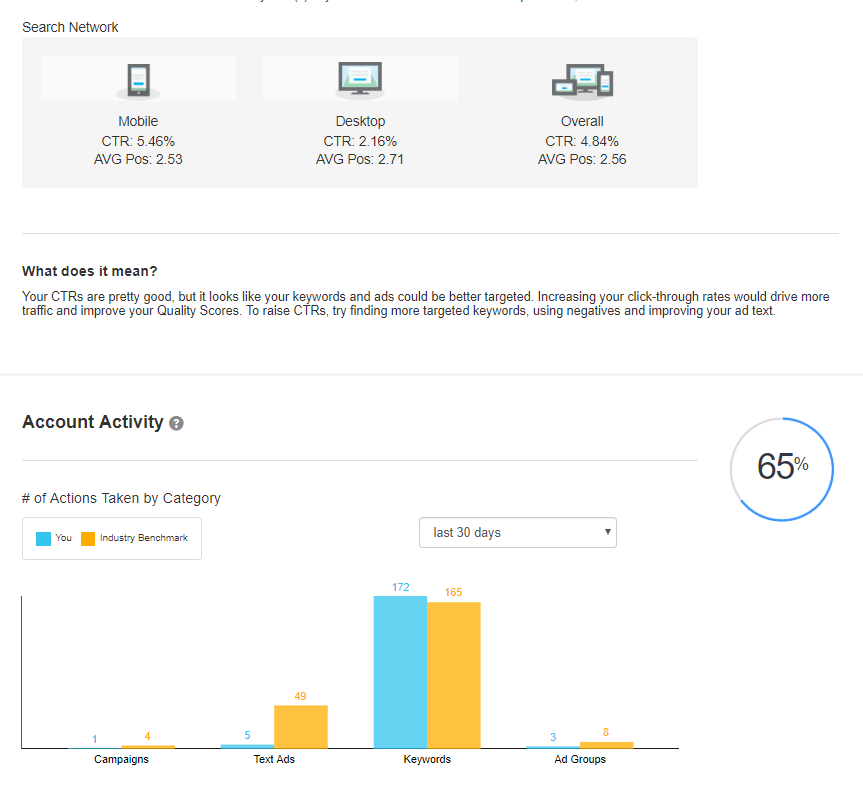This screenshot has width=863, height=799.
Task: Click the 65% circular progress score
Action: tap(782, 468)
